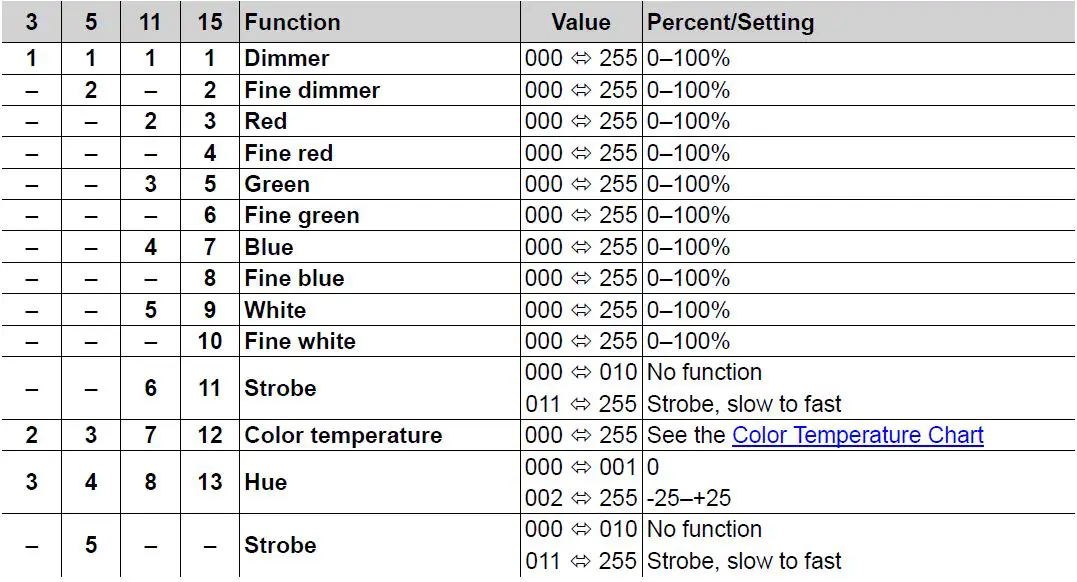Image resolution: width=1077 pixels, height=582 pixels.
Task: Select the Green function cell
Action: pos(277,184)
